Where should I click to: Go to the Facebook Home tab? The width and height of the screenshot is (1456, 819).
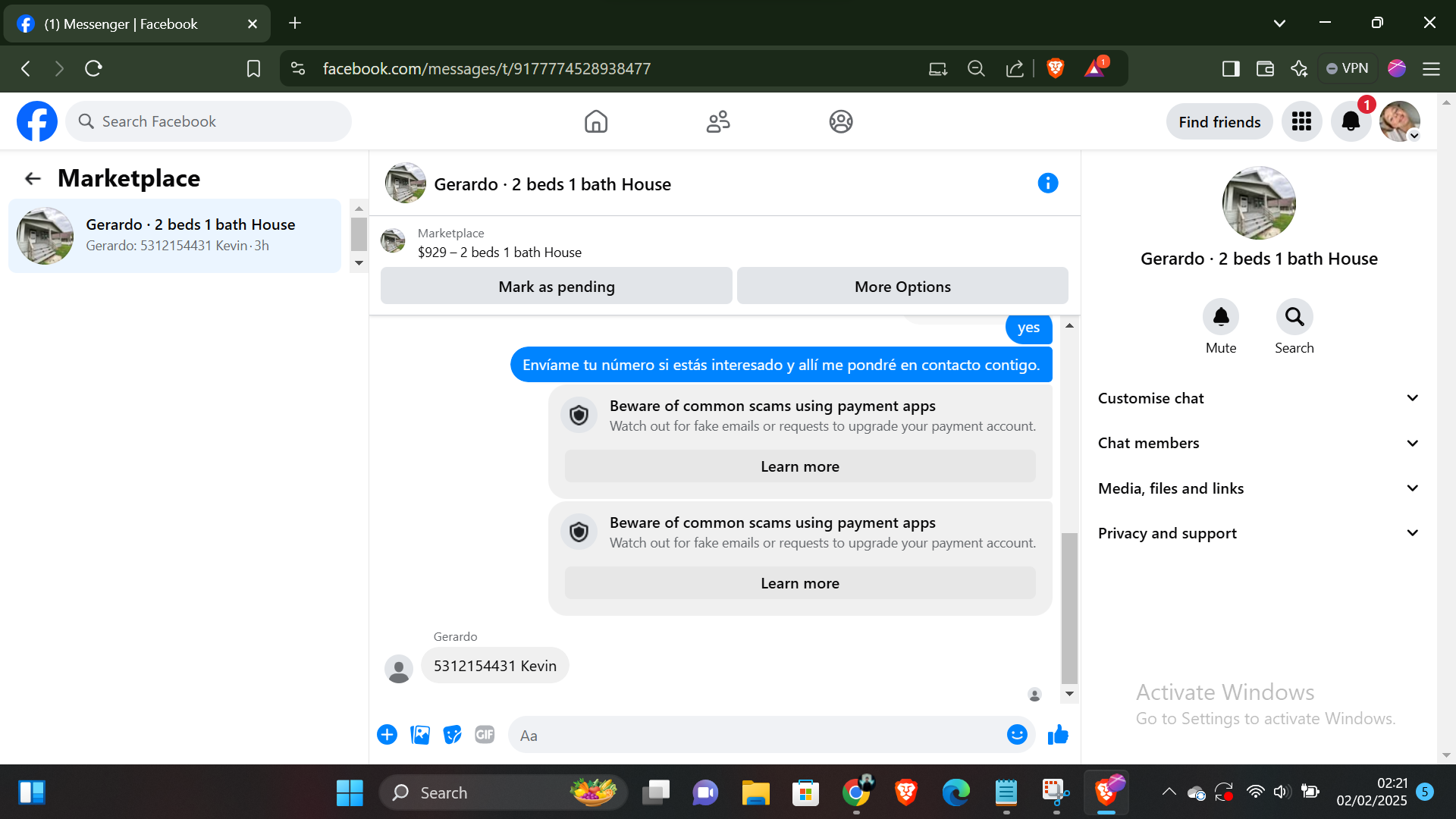596,121
